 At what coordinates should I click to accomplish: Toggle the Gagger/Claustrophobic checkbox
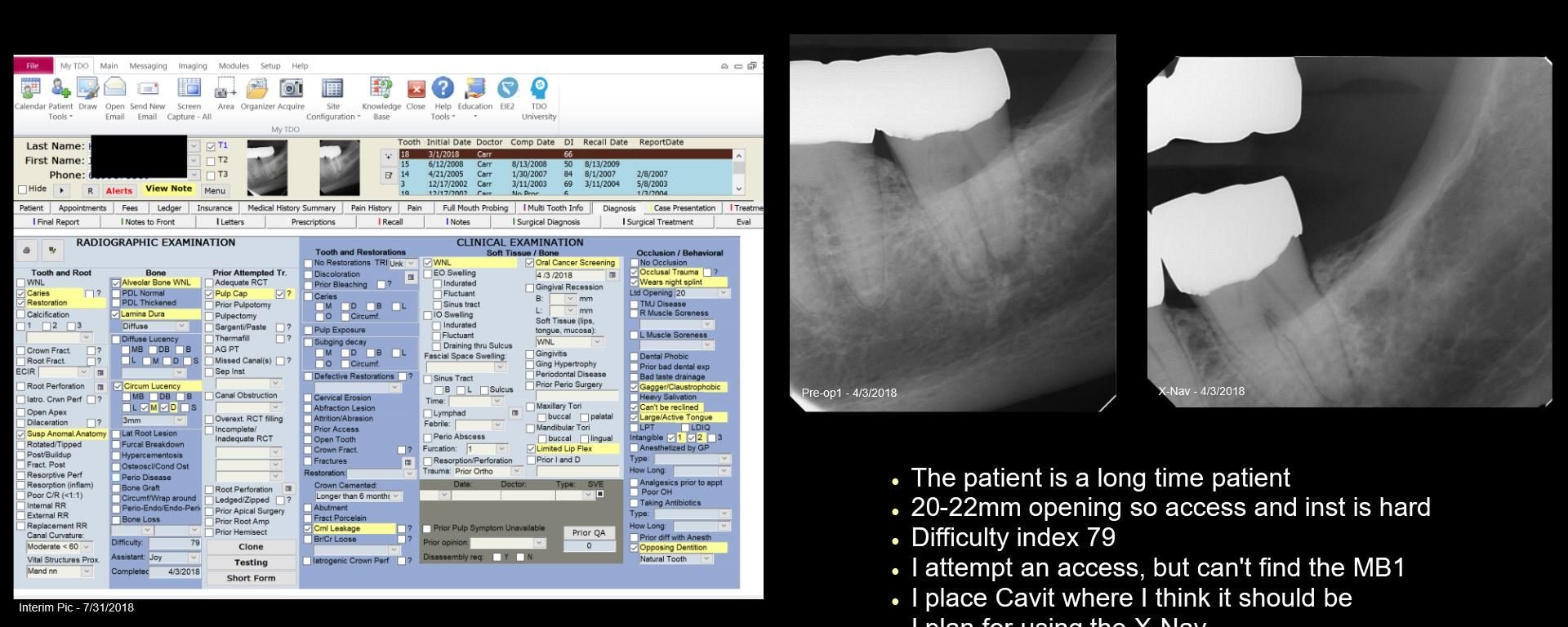pos(634,387)
